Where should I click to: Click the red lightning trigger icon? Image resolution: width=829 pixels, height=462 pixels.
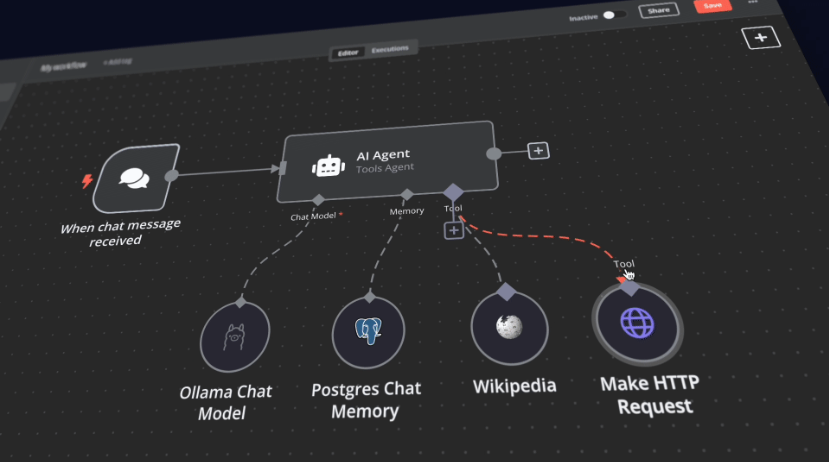[x=87, y=182]
